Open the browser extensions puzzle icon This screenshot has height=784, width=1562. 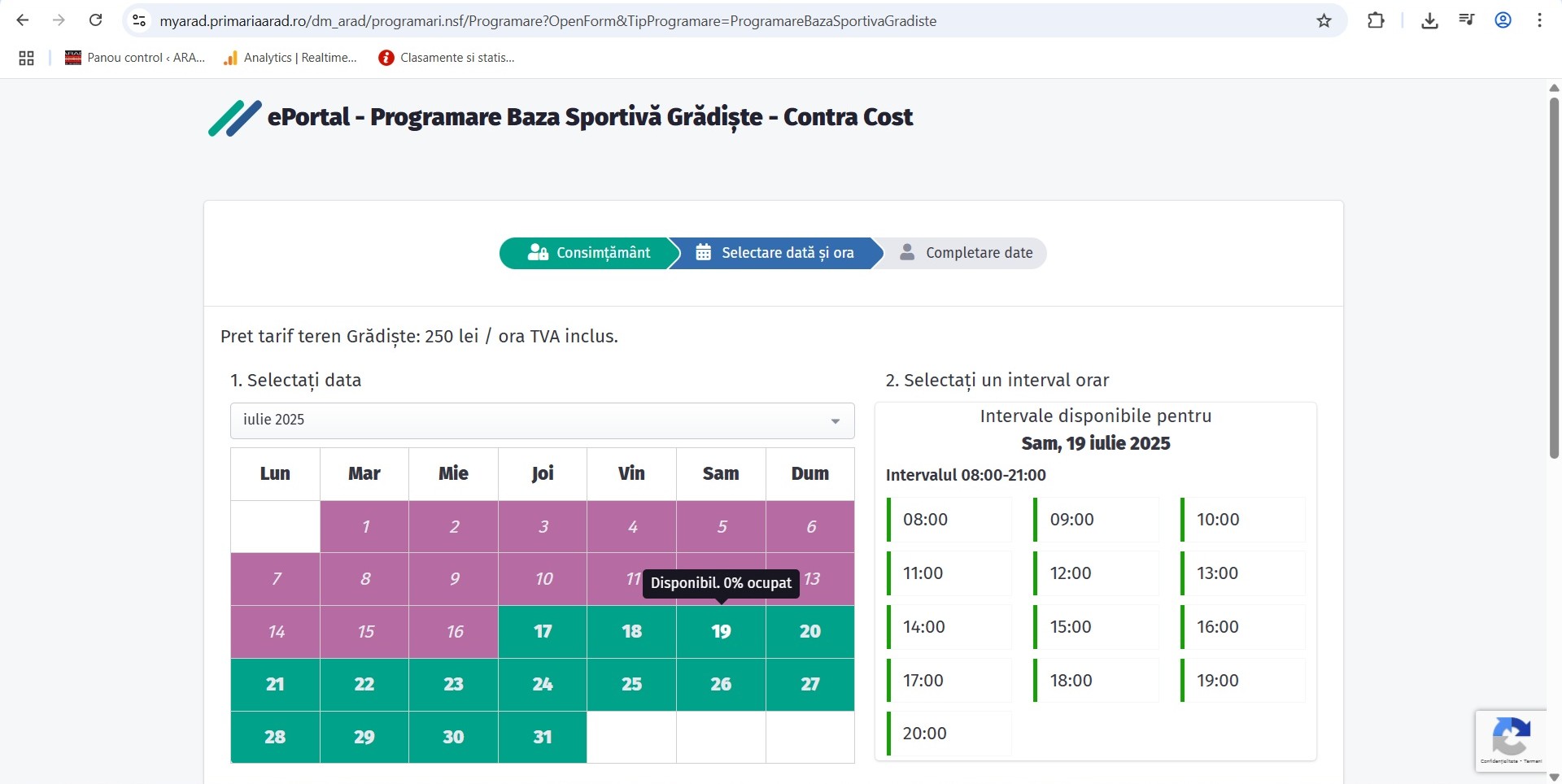tap(1376, 20)
